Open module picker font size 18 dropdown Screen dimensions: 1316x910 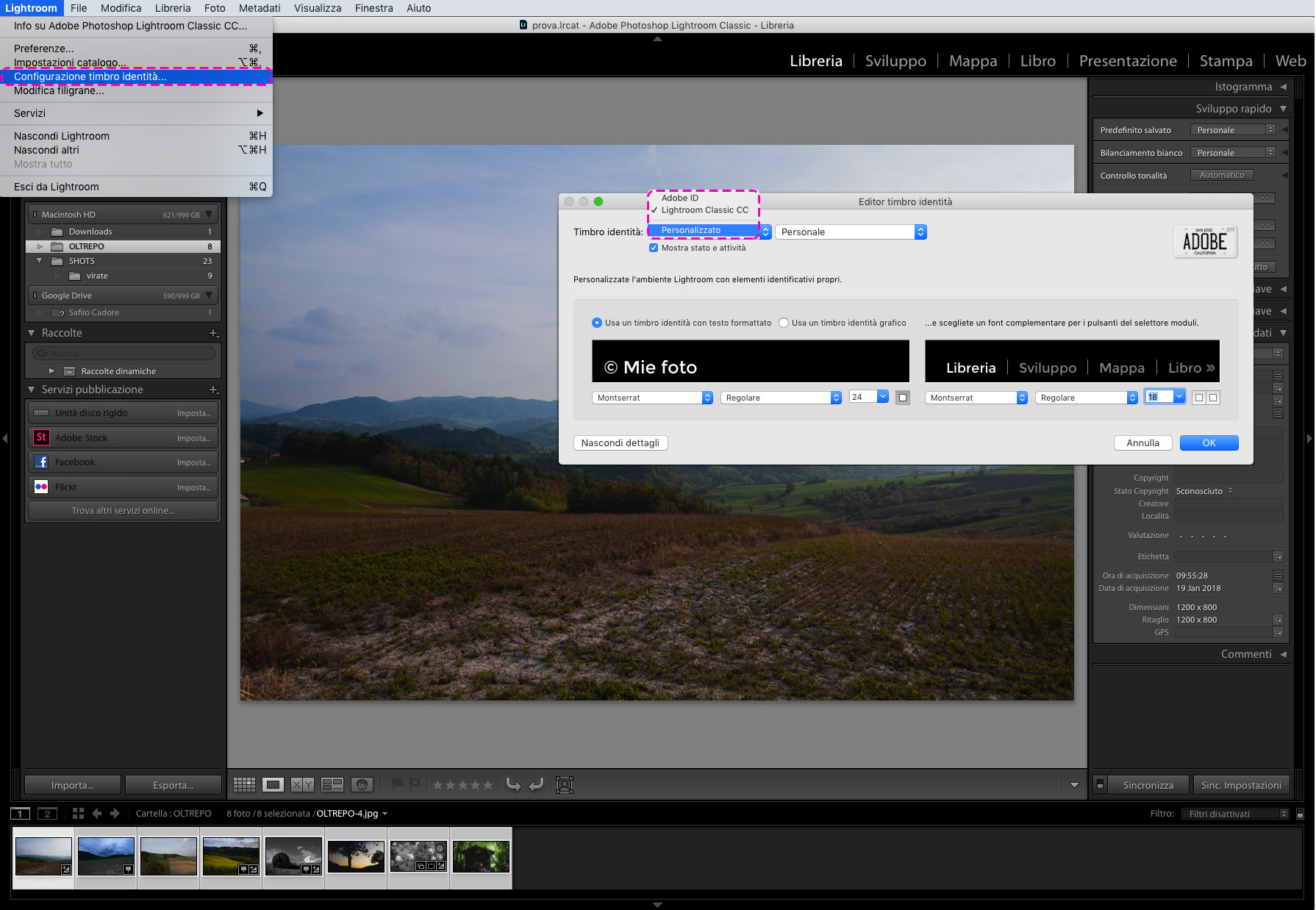pos(1165,397)
